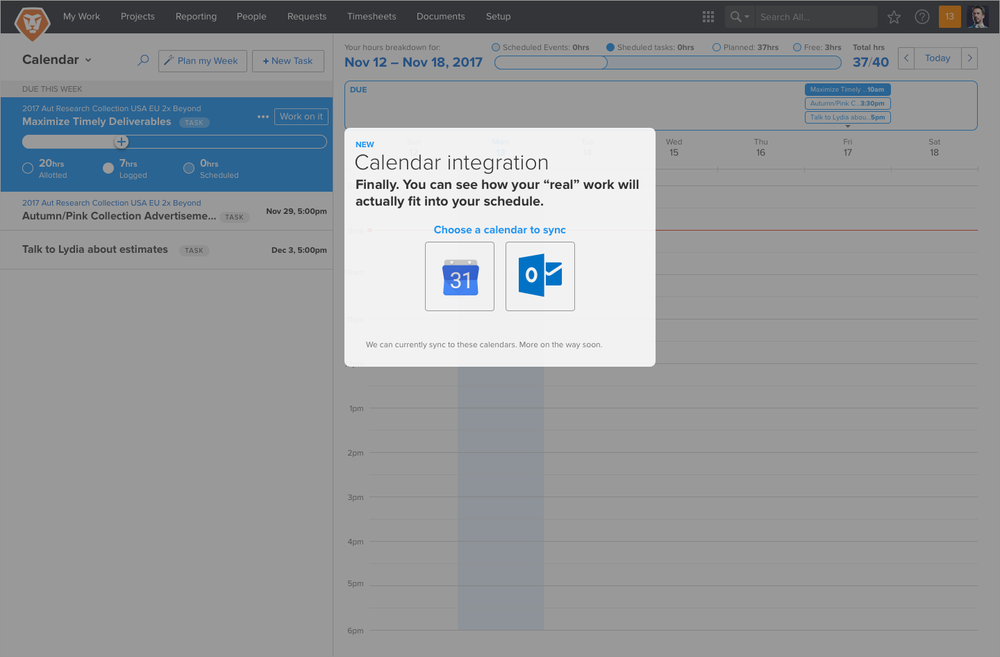
Task: Click the Today button
Action: (x=938, y=58)
